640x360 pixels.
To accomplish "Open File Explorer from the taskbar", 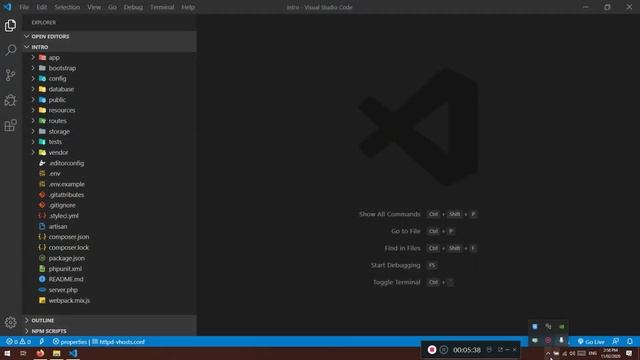I will click(x=56, y=353).
